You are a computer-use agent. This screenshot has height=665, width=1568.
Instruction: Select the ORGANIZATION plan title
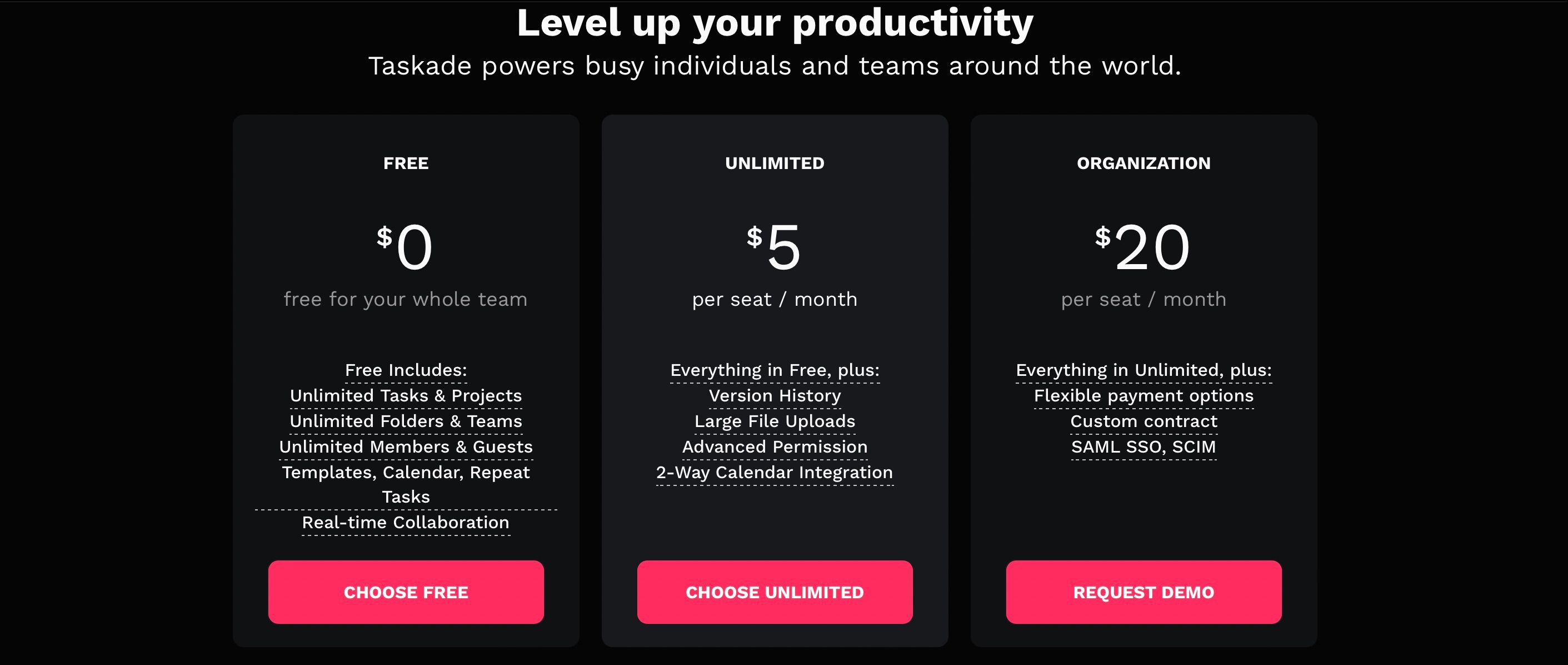tap(1143, 163)
